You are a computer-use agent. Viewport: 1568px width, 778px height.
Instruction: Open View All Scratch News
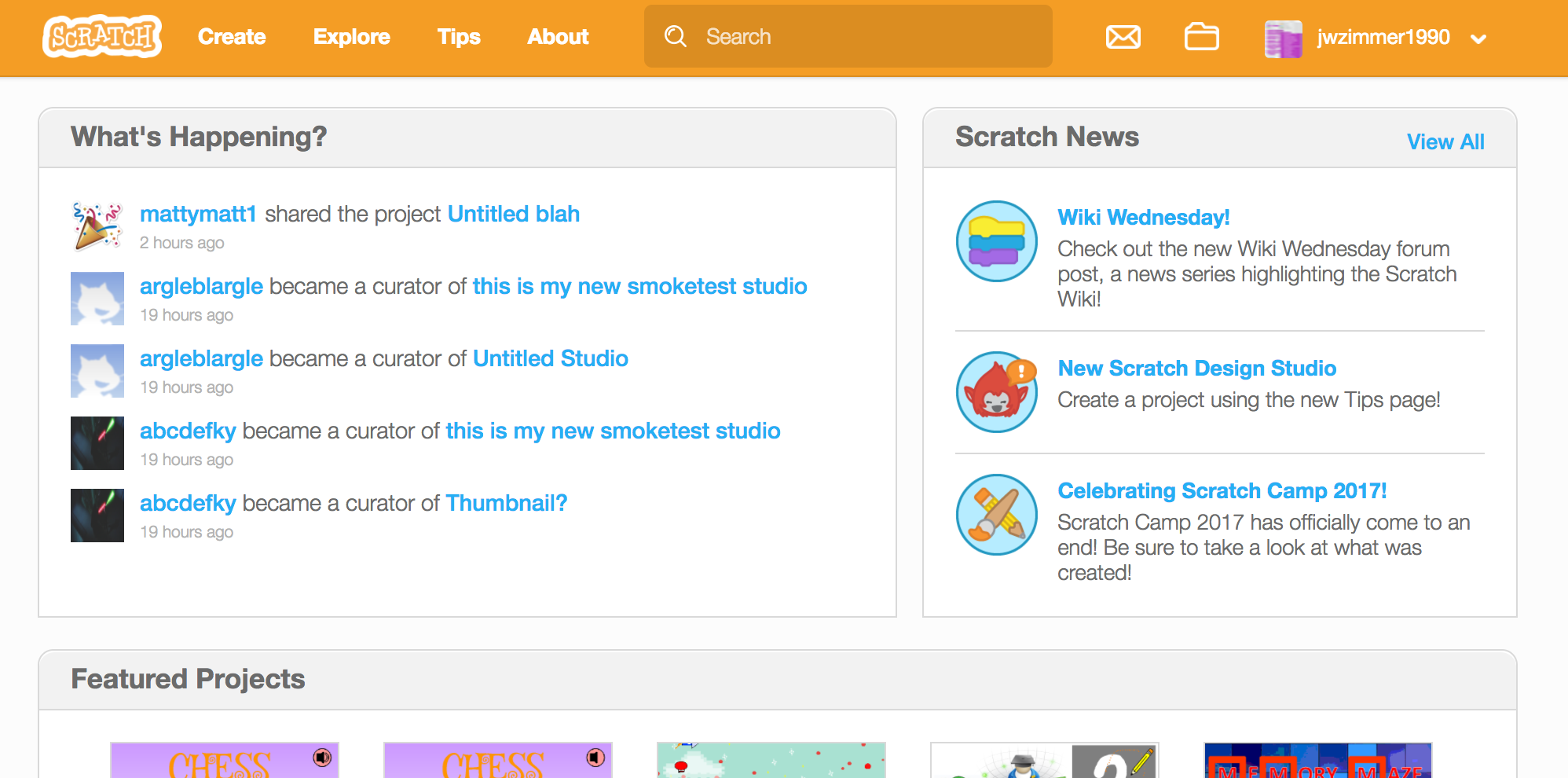1445,141
